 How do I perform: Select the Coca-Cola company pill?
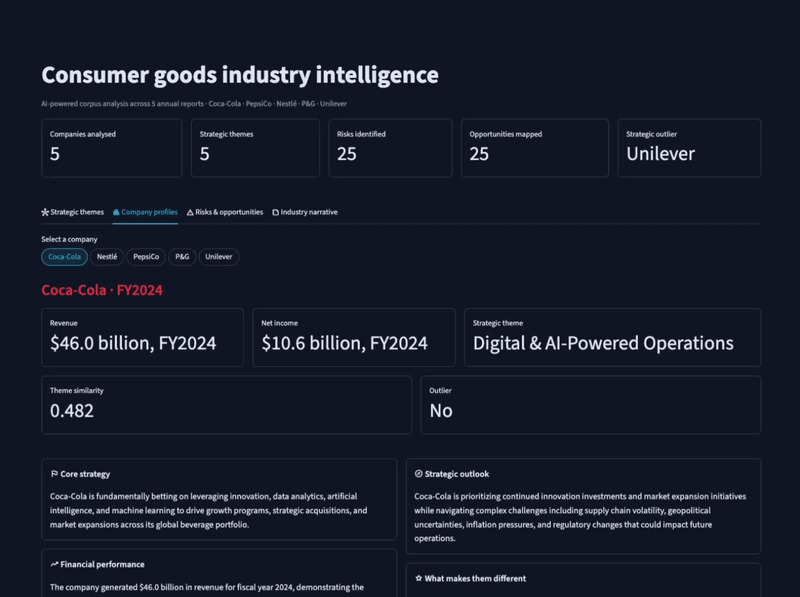point(64,257)
